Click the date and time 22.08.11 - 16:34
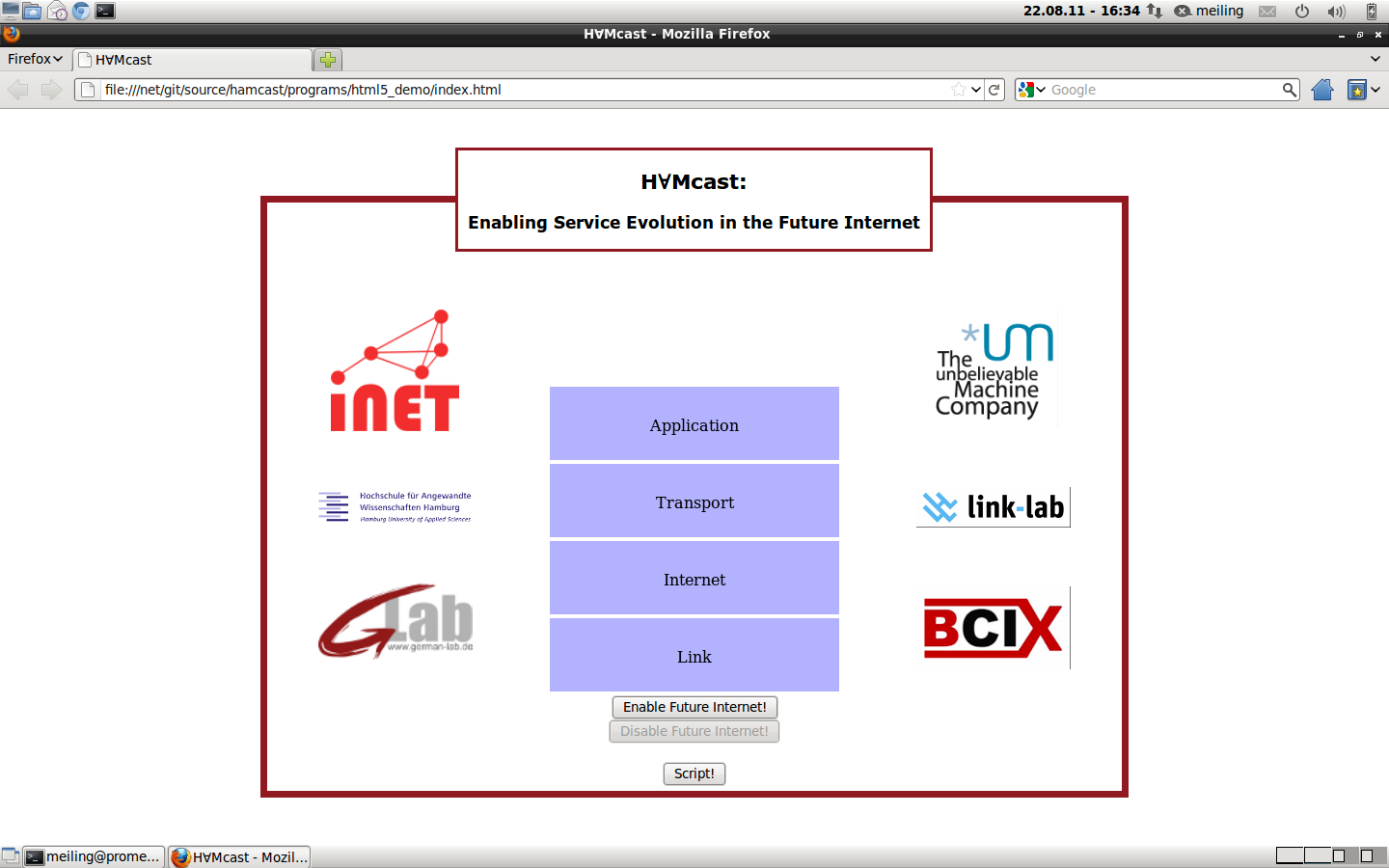Screen dimensions: 1389x868 coord(1081,11)
